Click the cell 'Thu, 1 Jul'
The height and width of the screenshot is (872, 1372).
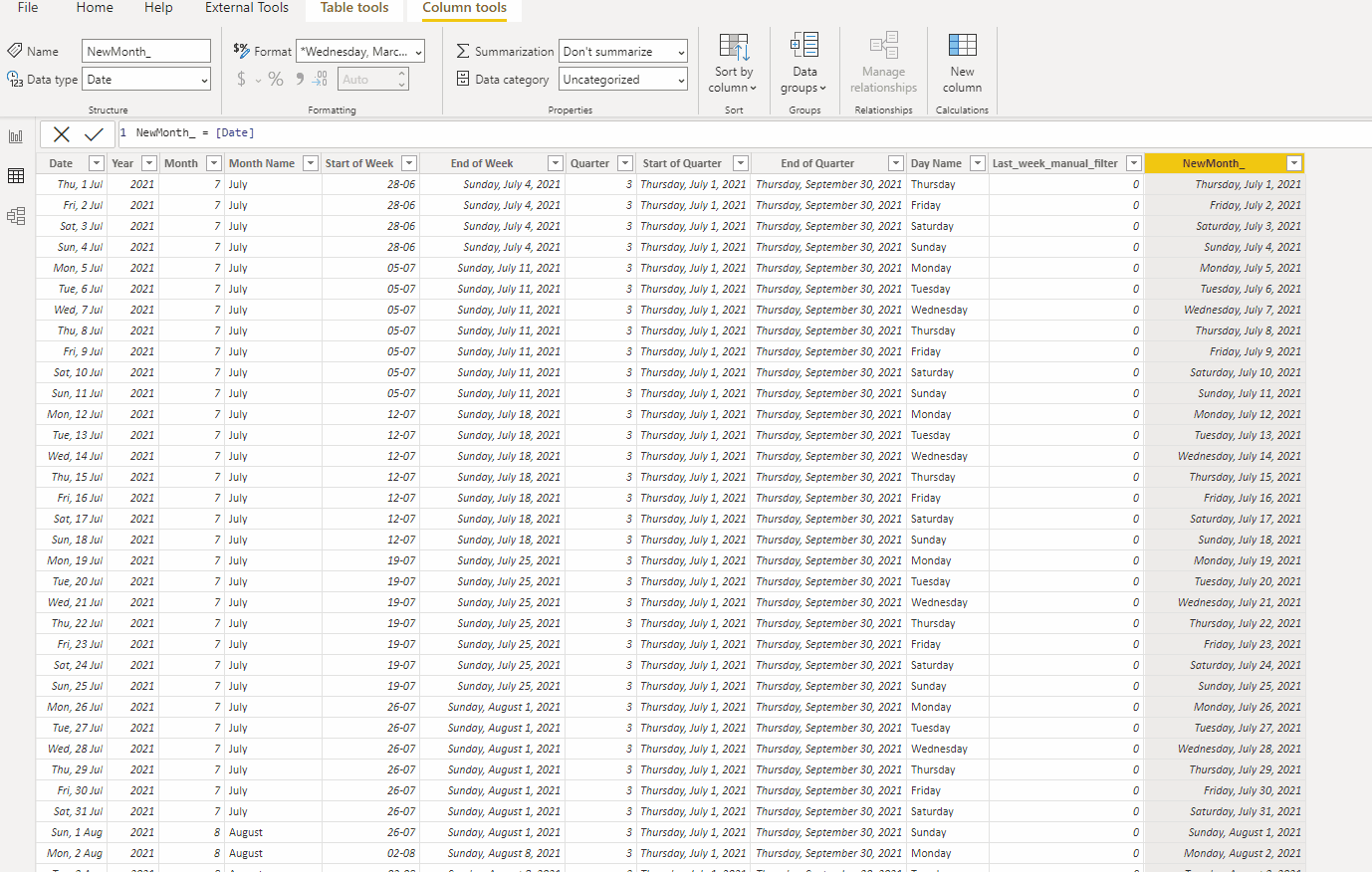pyautogui.click(x=80, y=184)
